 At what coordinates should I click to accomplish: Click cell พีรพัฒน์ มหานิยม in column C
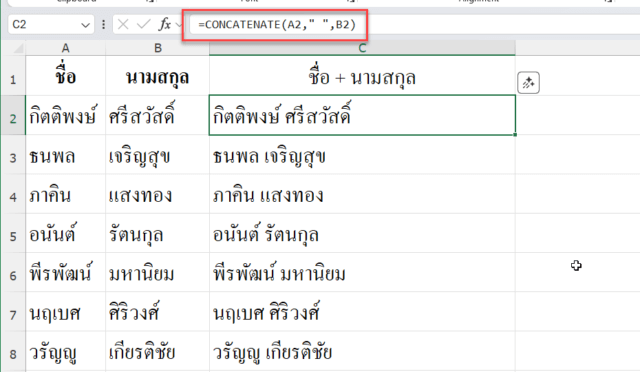362,272
